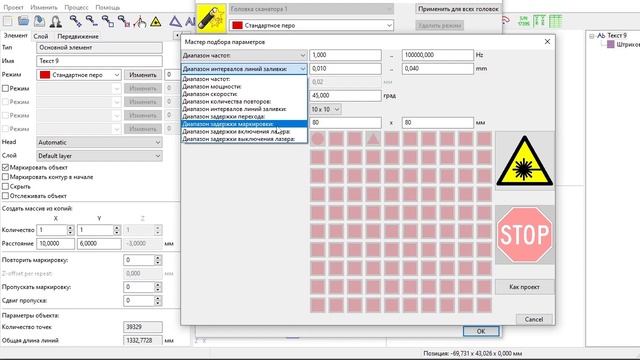Open the Диапазон частот combo box at top
Image resolution: width=640 pixels, height=360 pixels.
pyautogui.click(x=244, y=55)
